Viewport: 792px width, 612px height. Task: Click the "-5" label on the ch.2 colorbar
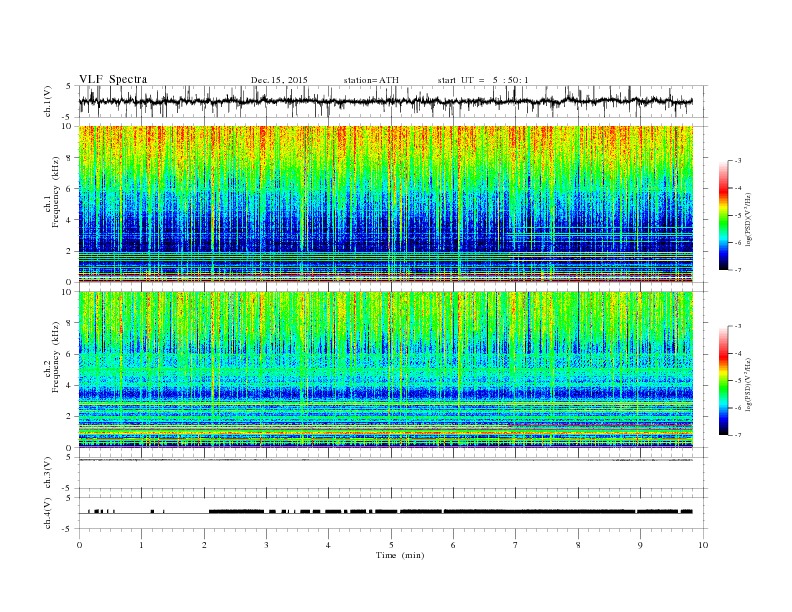tap(738, 381)
